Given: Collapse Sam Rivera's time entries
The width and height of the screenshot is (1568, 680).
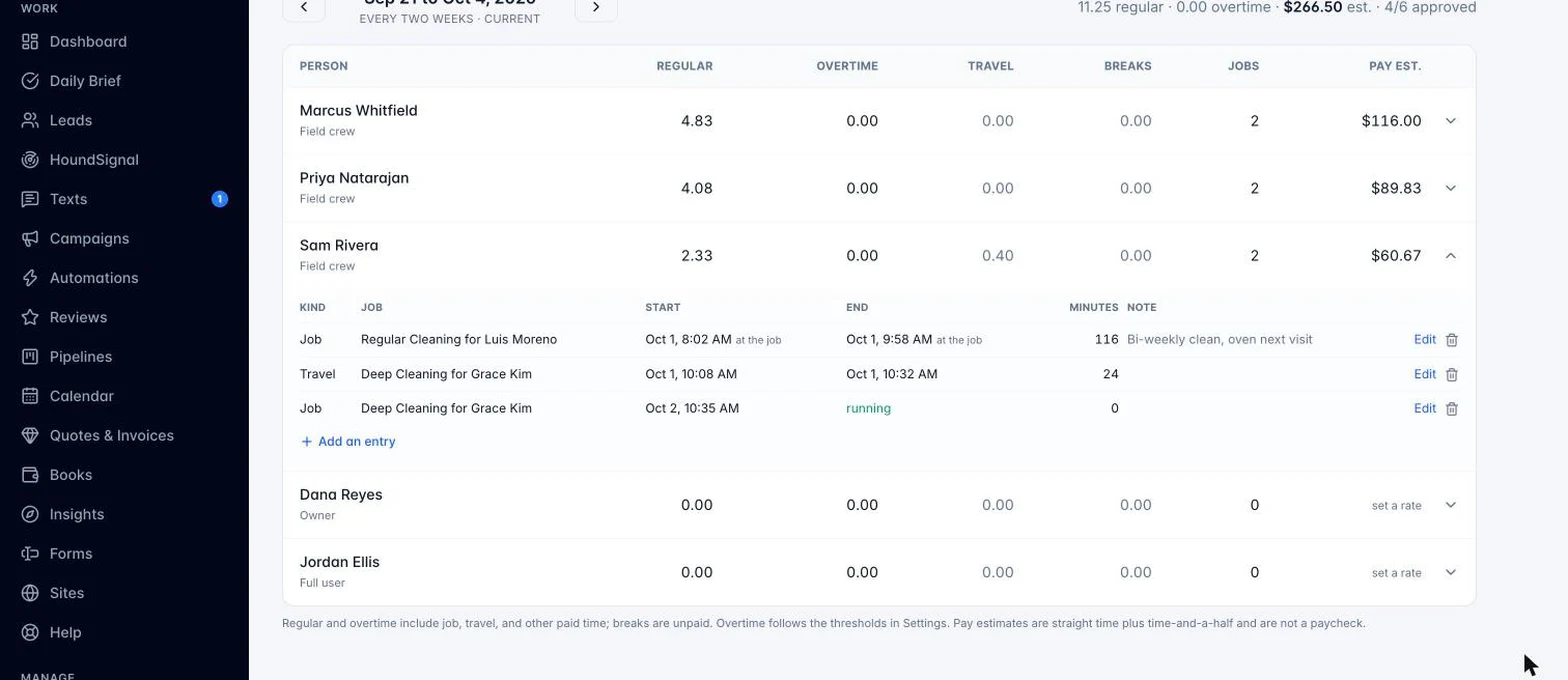Looking at the screenshot, I should [1451, 256].
